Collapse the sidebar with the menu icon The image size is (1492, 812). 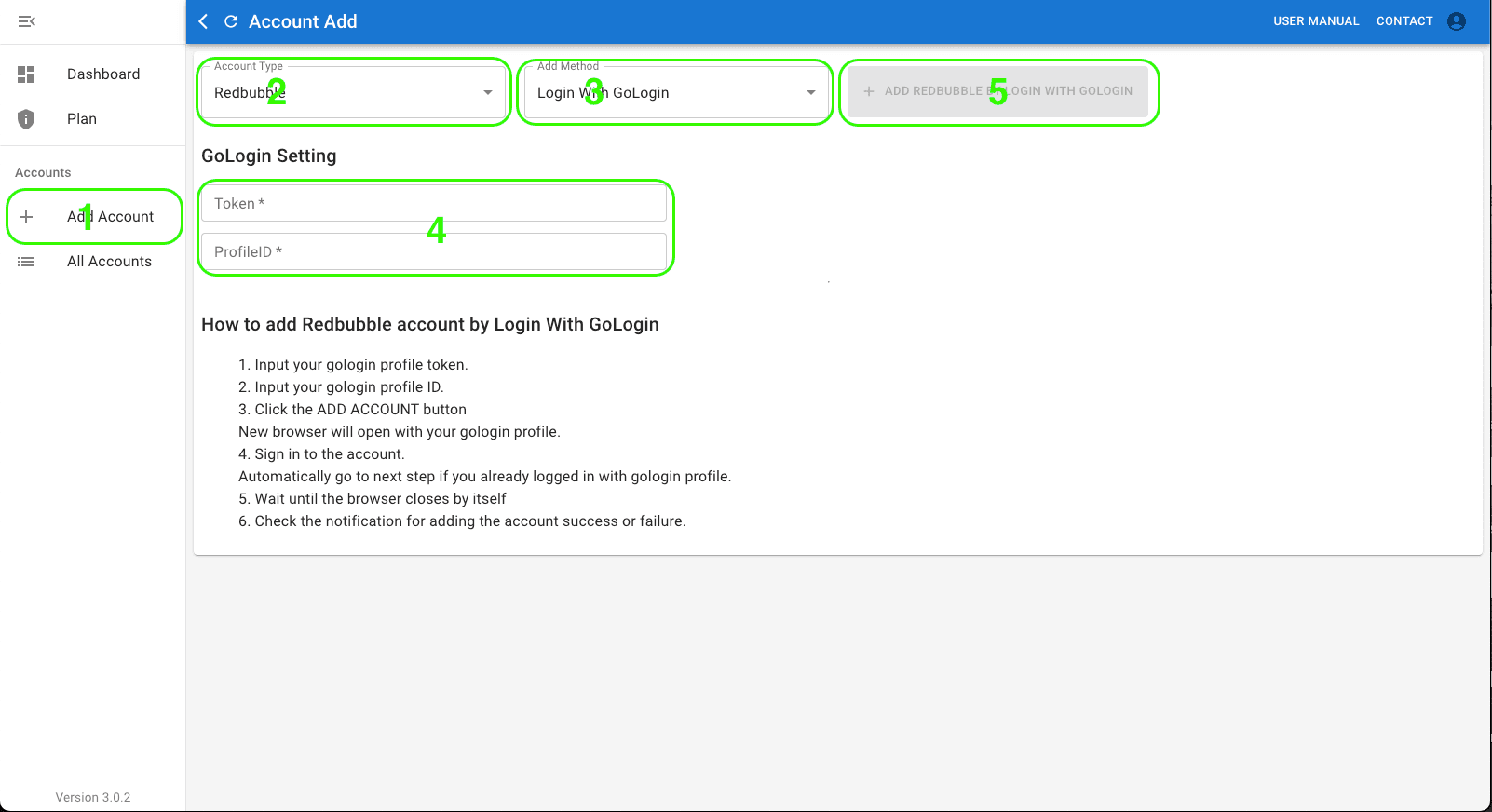tap(26, 21)
